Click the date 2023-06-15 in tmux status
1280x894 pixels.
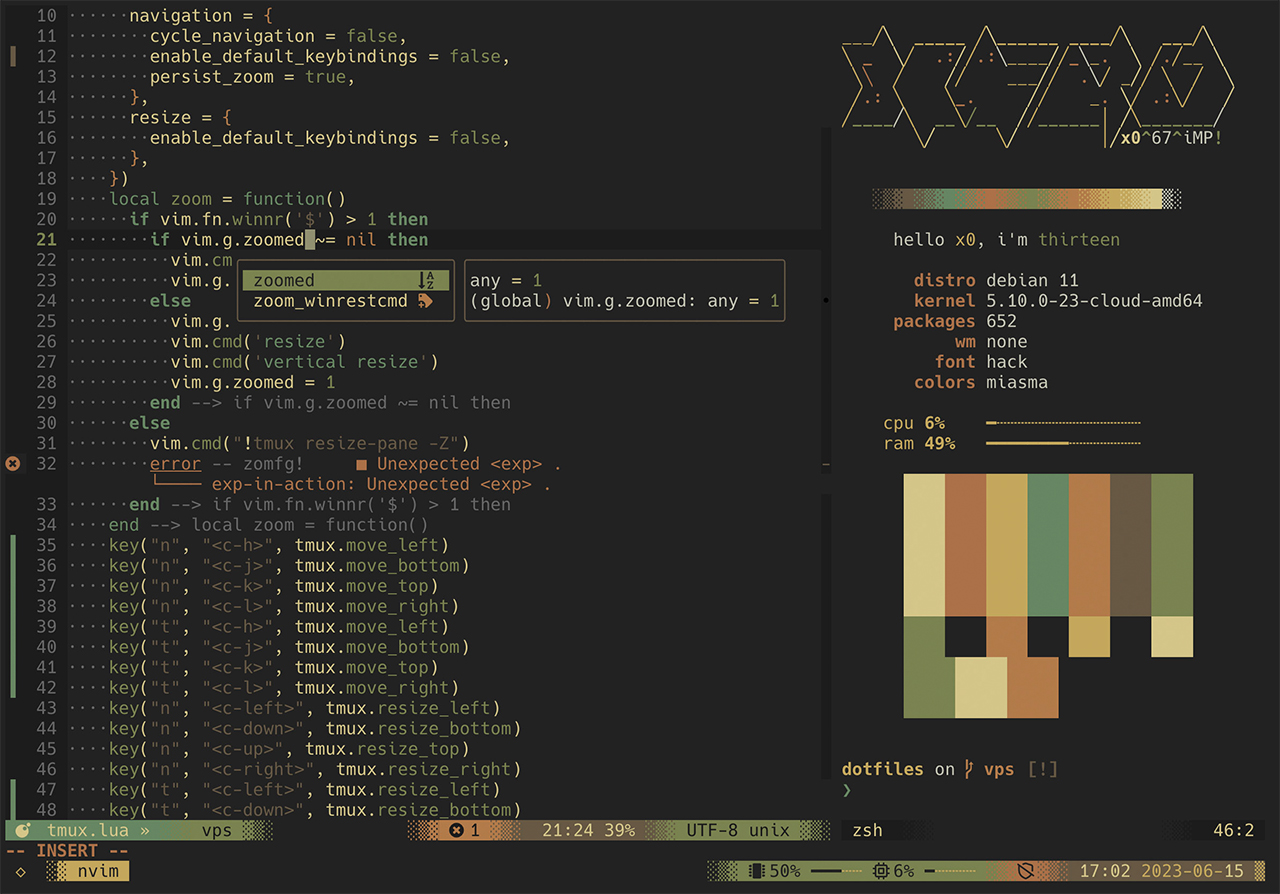1192,871
